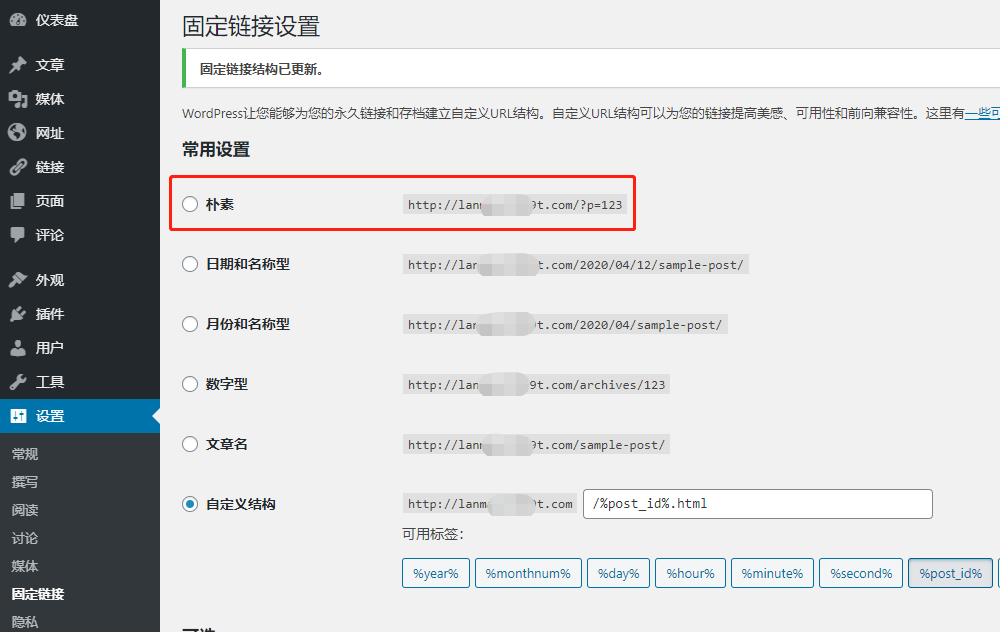
Task: Open the 插件 menu item
Action: (x=50, y=314)
